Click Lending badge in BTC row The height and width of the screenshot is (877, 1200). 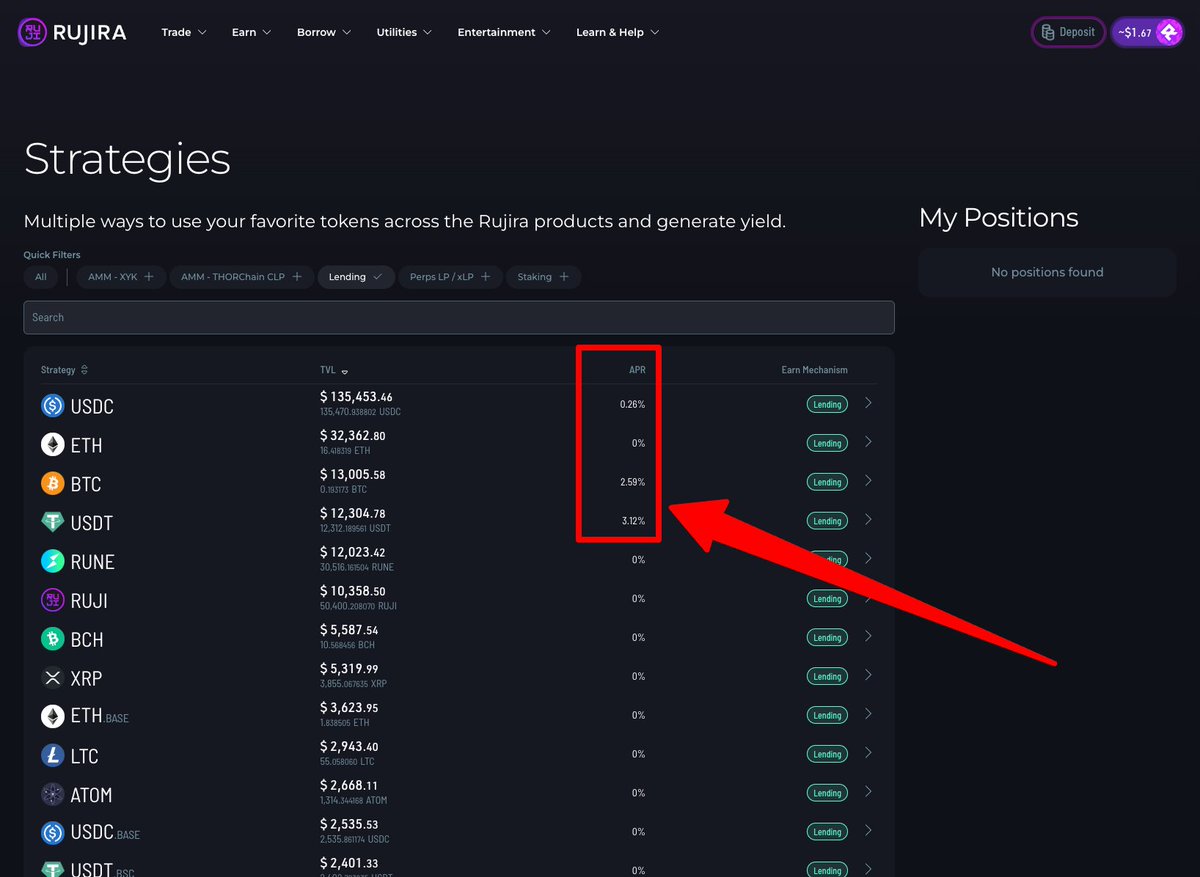[x=827, y=482]
